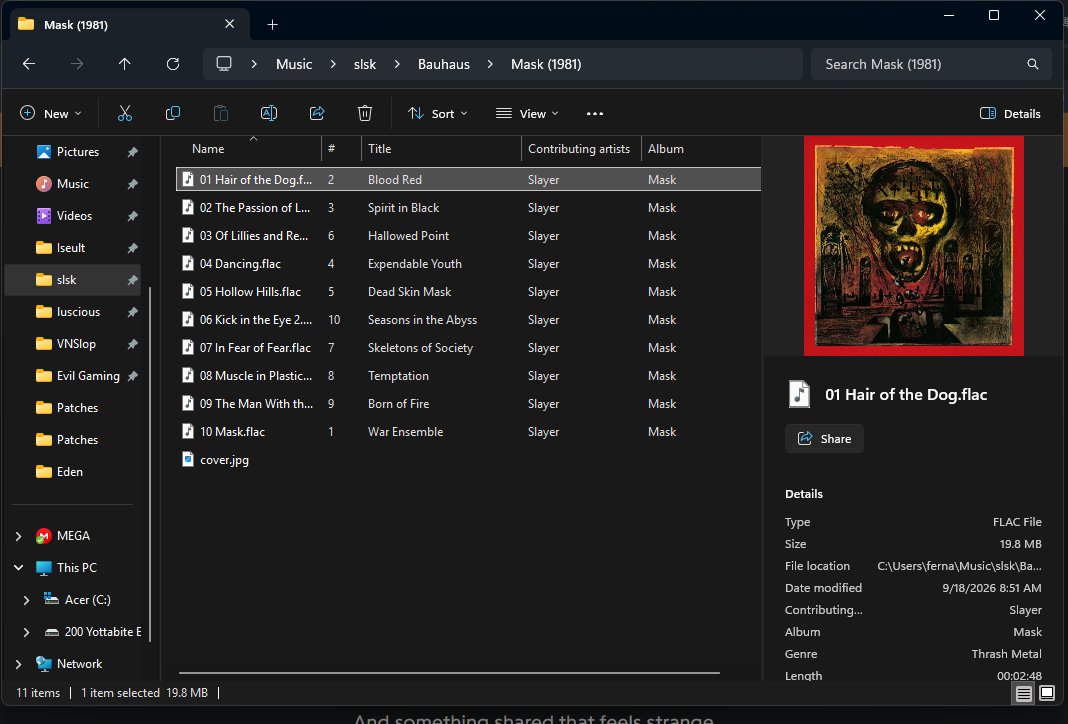This screenshot has height=724, width=1068.
Task: Sort by # track number column header
Action: pos(341,148)
